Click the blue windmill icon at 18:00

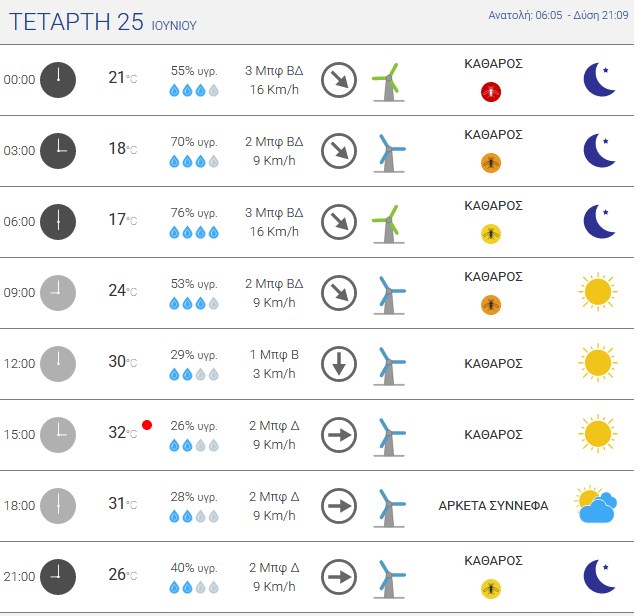pyautogui.click(x=389, y=508)
